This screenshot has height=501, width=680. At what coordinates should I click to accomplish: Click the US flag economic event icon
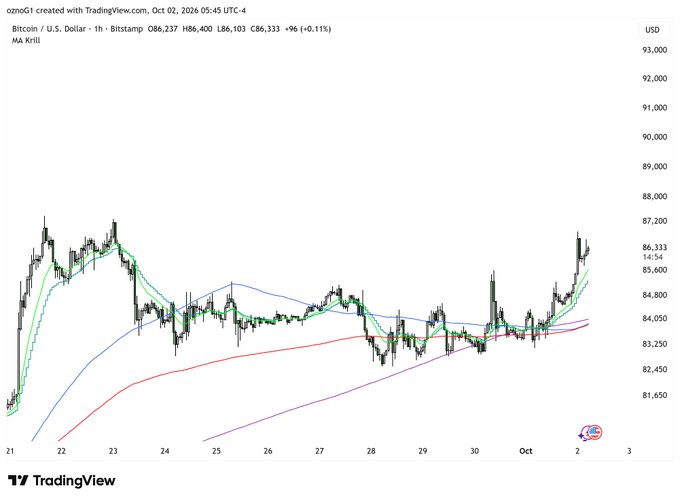click(x=595, y=432)
